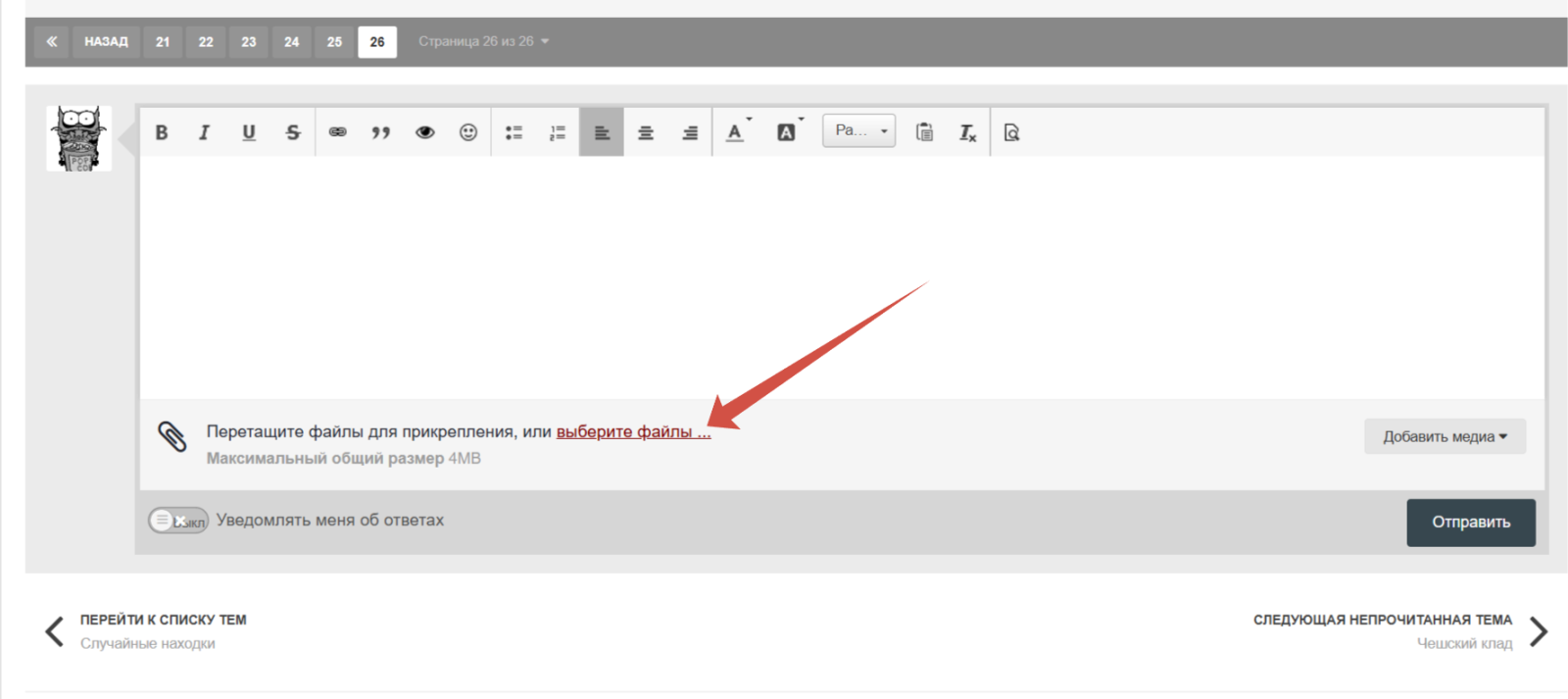Apply strikethrough to text
The height and width of the screenshot is (699, 1568).
(293, 132)
